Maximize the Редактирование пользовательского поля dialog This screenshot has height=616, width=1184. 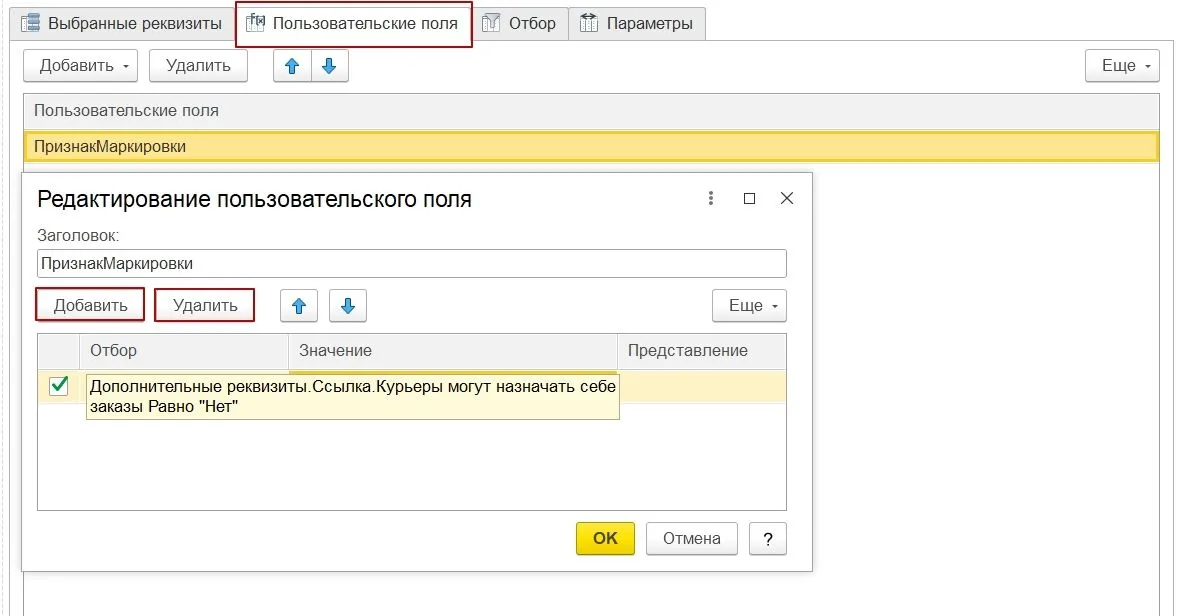749,198
